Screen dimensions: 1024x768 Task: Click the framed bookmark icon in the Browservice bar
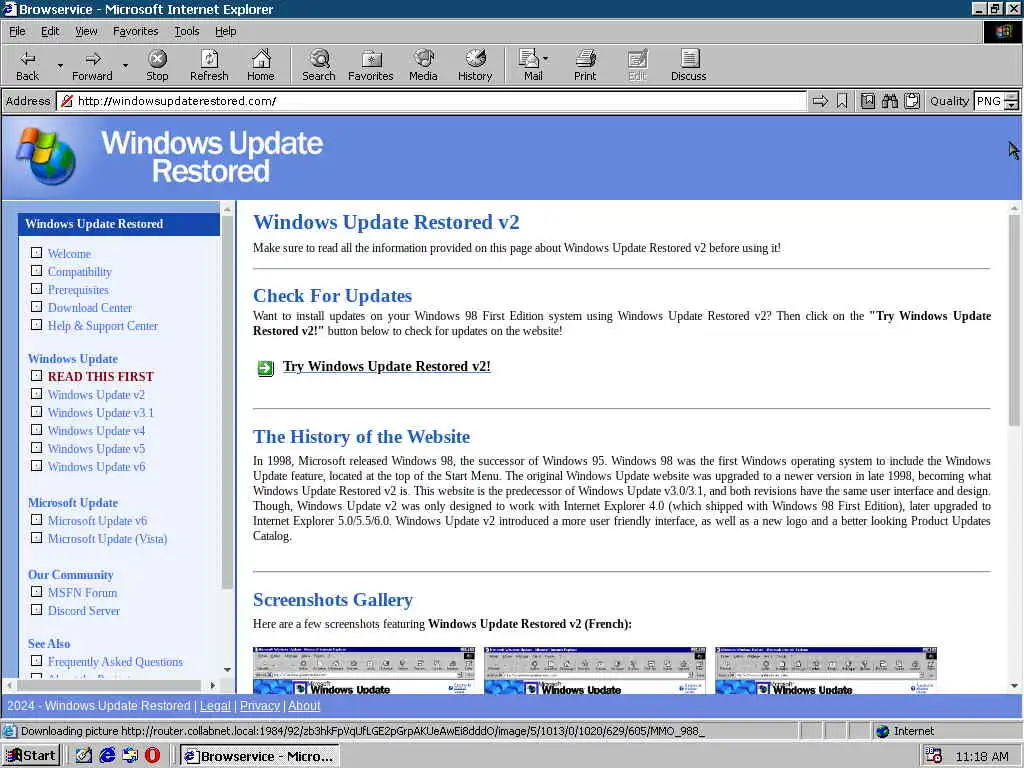(867, 101)
